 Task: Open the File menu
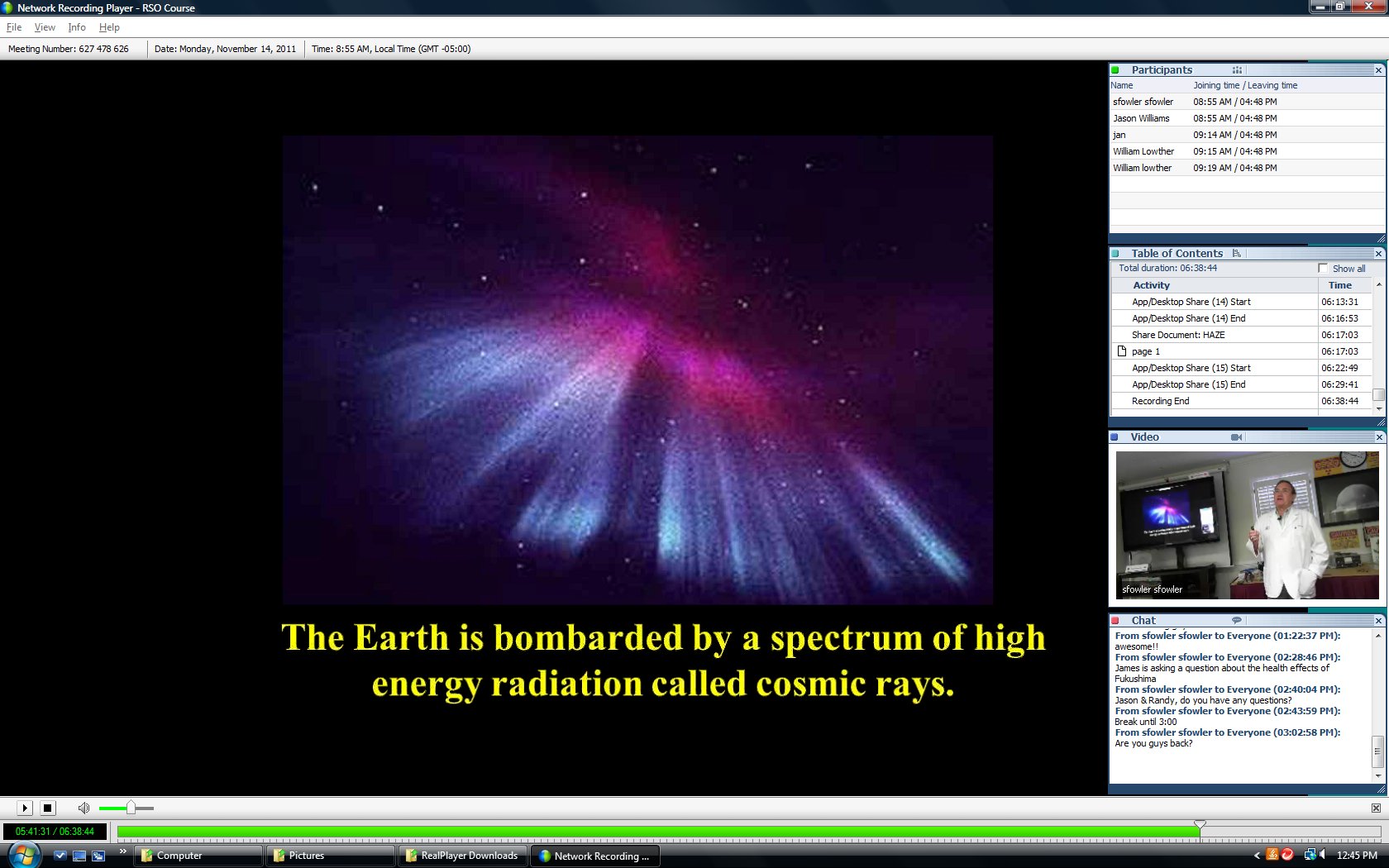14,27
